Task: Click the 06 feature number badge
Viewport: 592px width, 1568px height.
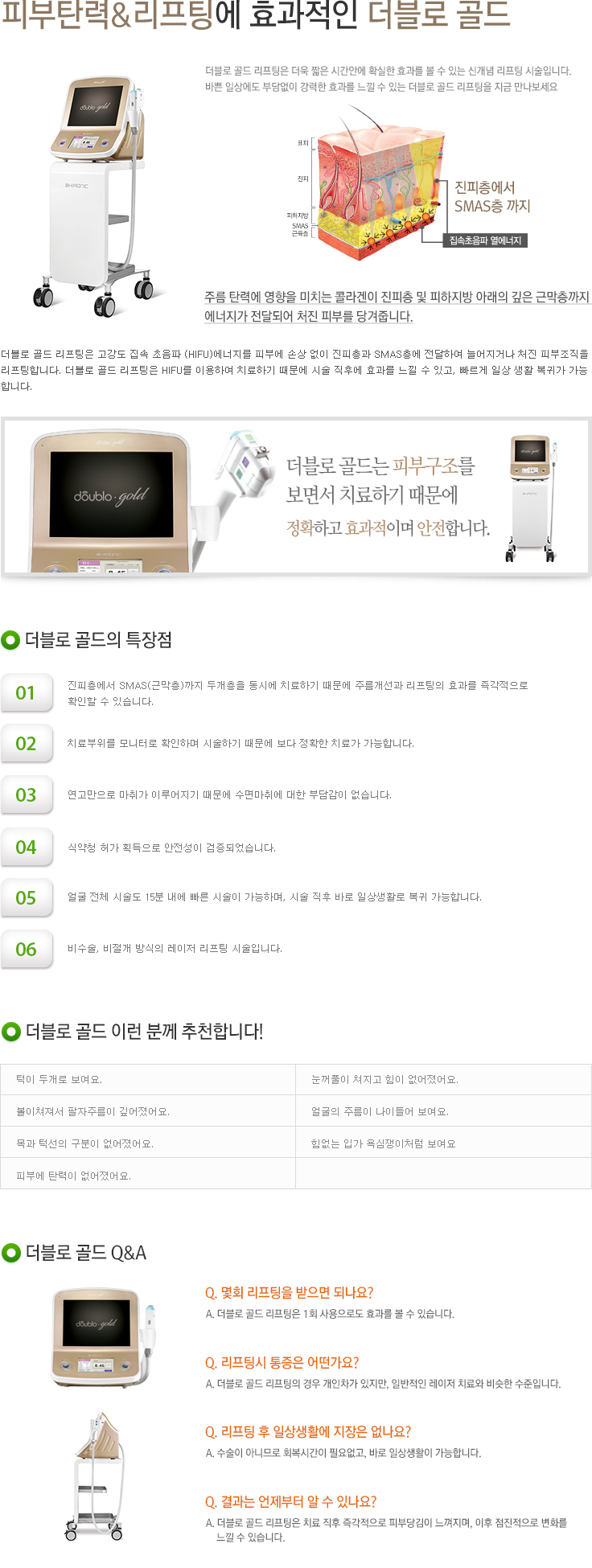Action: point(27,949)
